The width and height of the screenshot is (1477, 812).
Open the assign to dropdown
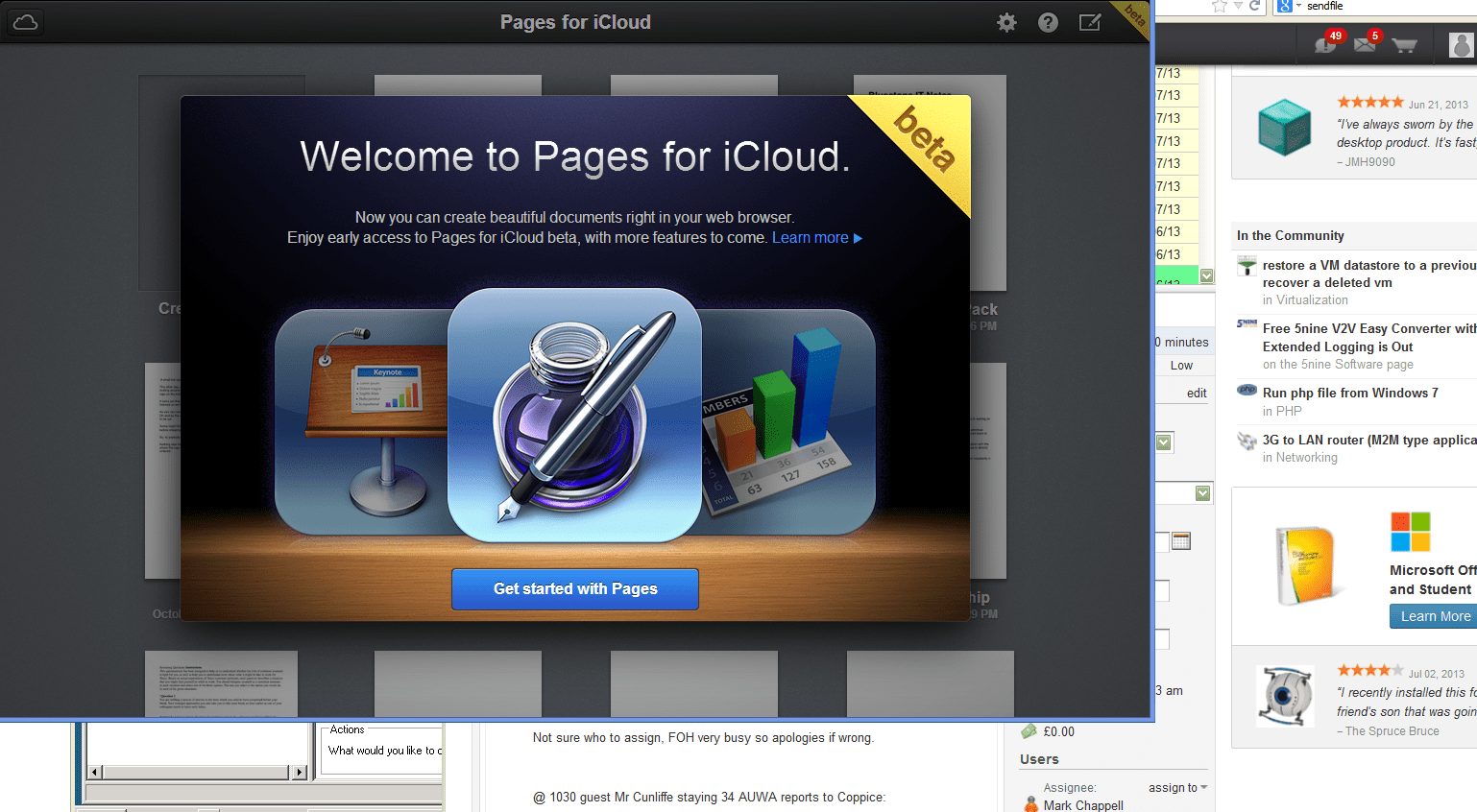pos(1178,788)
